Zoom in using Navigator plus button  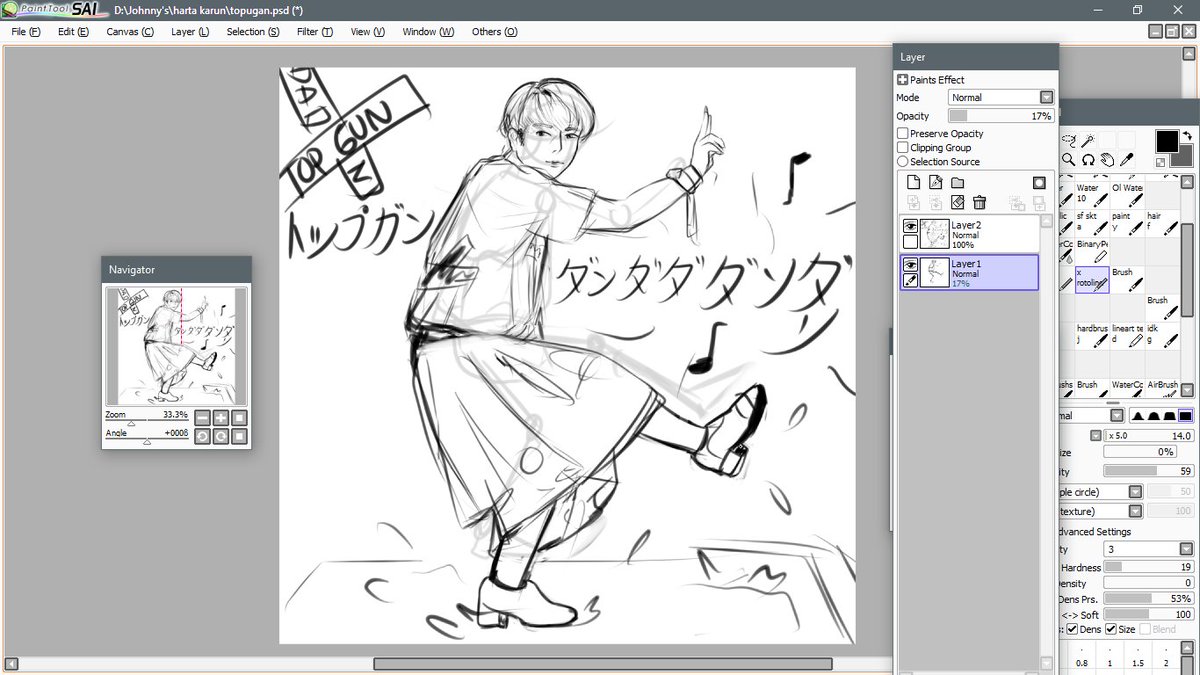tap(221, 418)
